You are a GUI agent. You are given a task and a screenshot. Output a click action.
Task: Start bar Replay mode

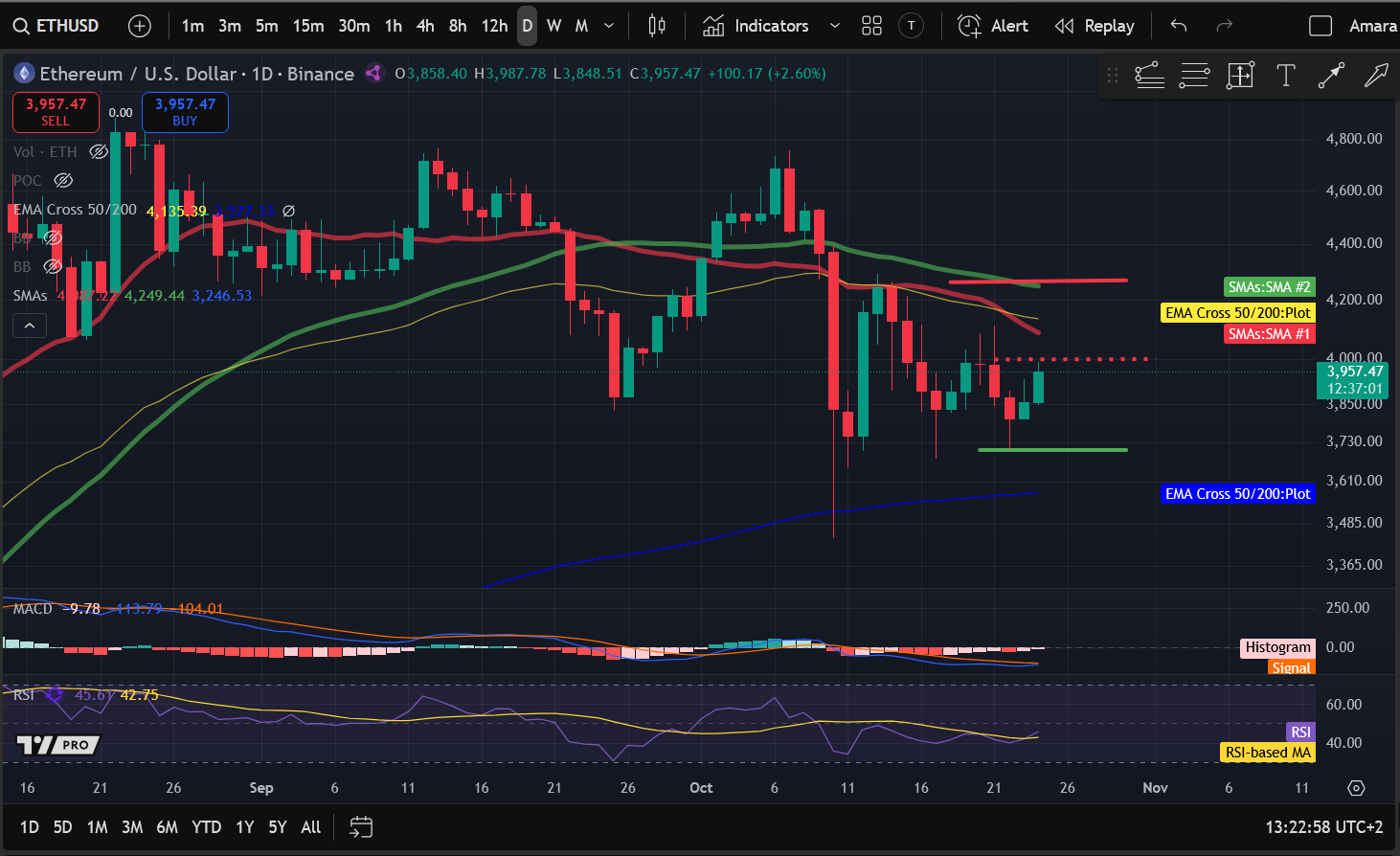(x=1095, y=26)
